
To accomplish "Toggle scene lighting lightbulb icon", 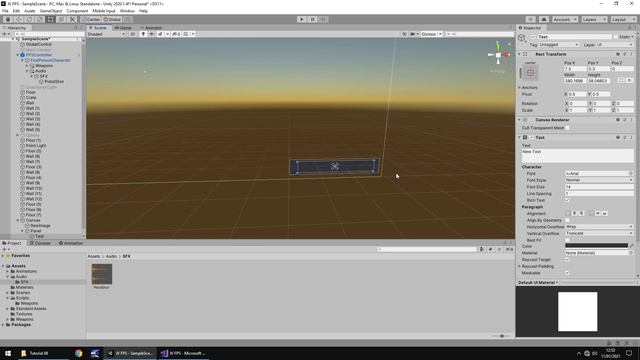I will click(x=143, y=34).
